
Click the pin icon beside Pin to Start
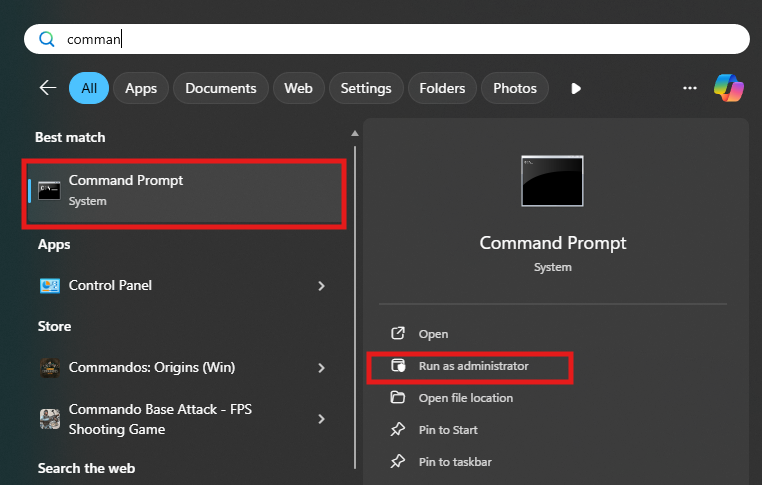pos(398,429)
